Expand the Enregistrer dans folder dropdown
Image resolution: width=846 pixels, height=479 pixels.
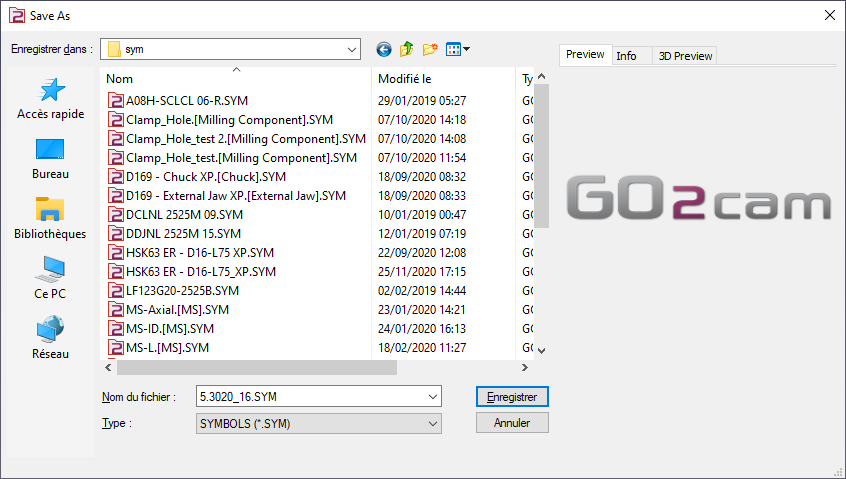351,49
